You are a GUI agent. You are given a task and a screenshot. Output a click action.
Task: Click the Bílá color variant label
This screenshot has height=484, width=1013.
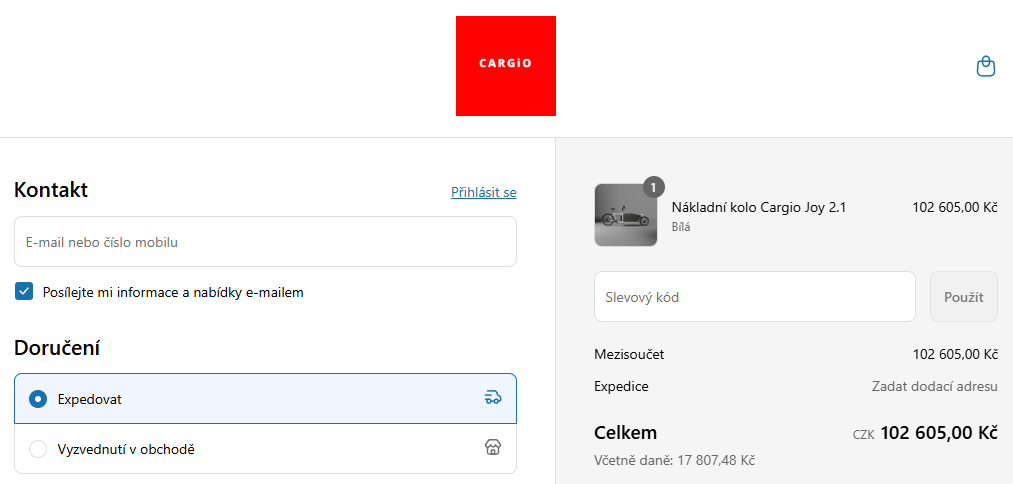tap(681, 227)
